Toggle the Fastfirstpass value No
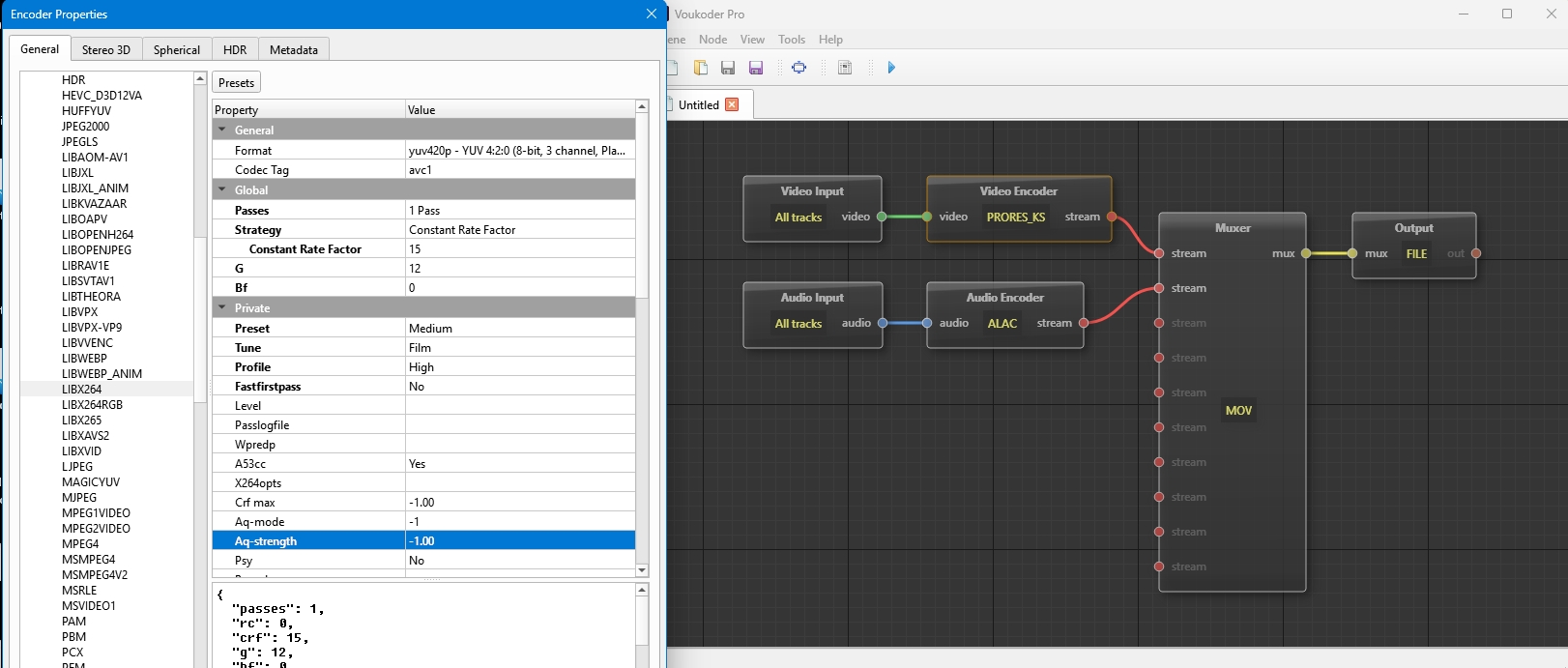The height and width of the screenshot is (668, 1568). pos(520,387)
